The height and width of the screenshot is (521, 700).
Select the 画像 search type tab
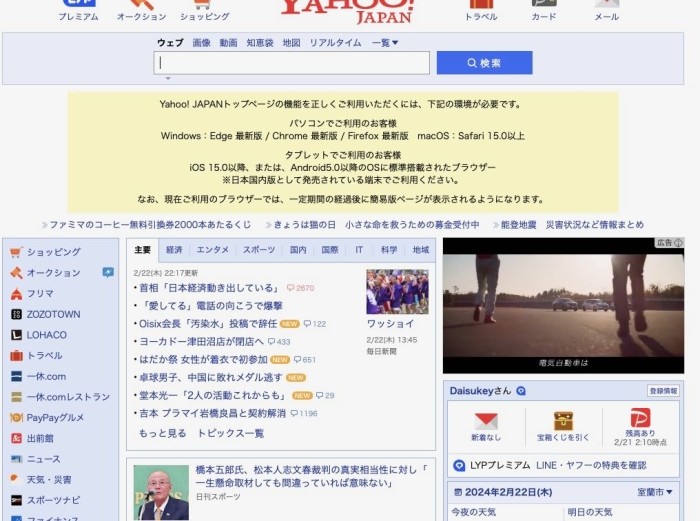(201, 43)
